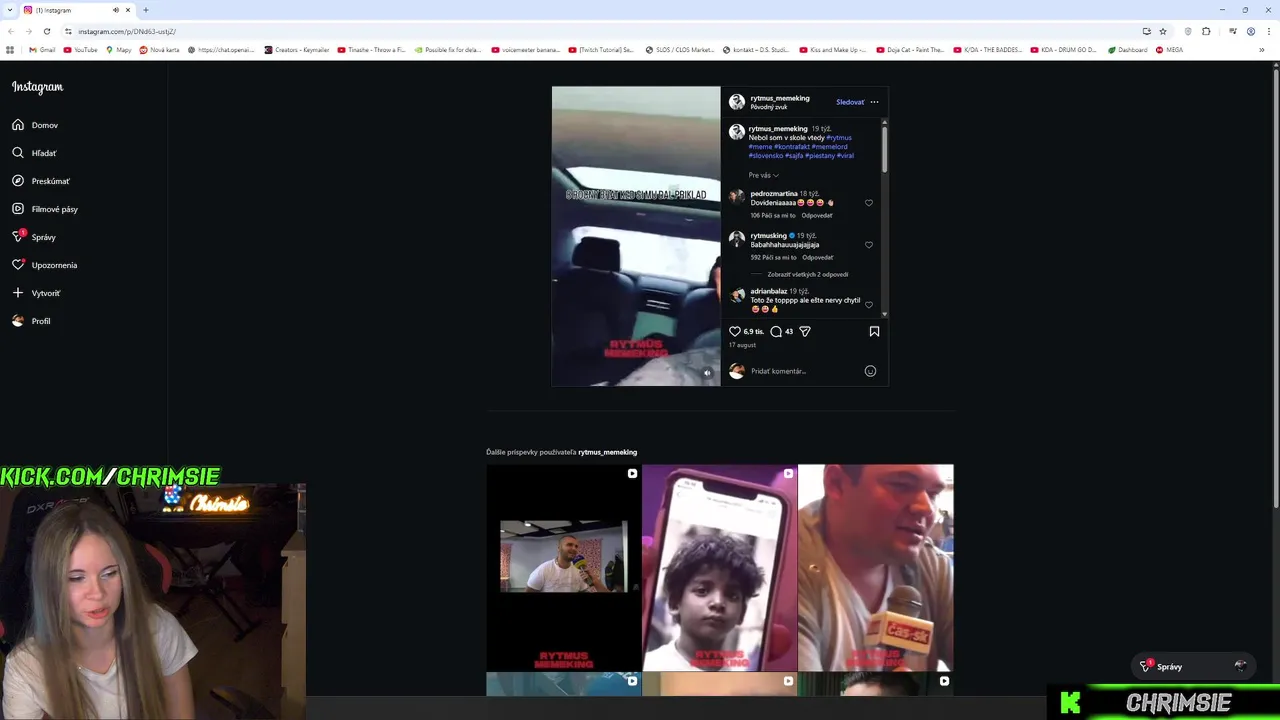Image resolution: width=1280 pixels, height=720 pixels.
Task: Open the #piestany hashtag
Action: 820,156
